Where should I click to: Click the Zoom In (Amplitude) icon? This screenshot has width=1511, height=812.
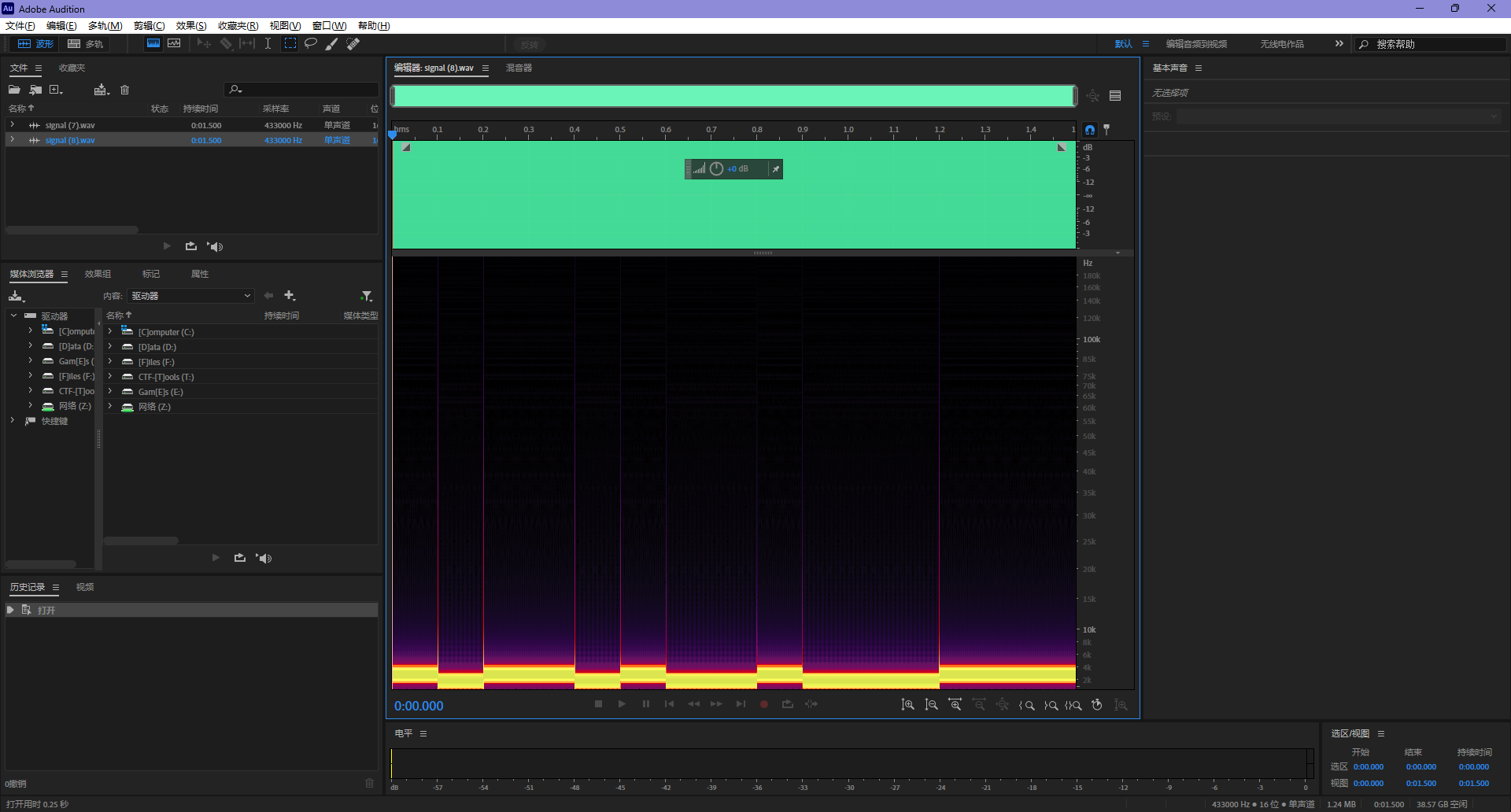pyautogui.click(x=907, y=705)
